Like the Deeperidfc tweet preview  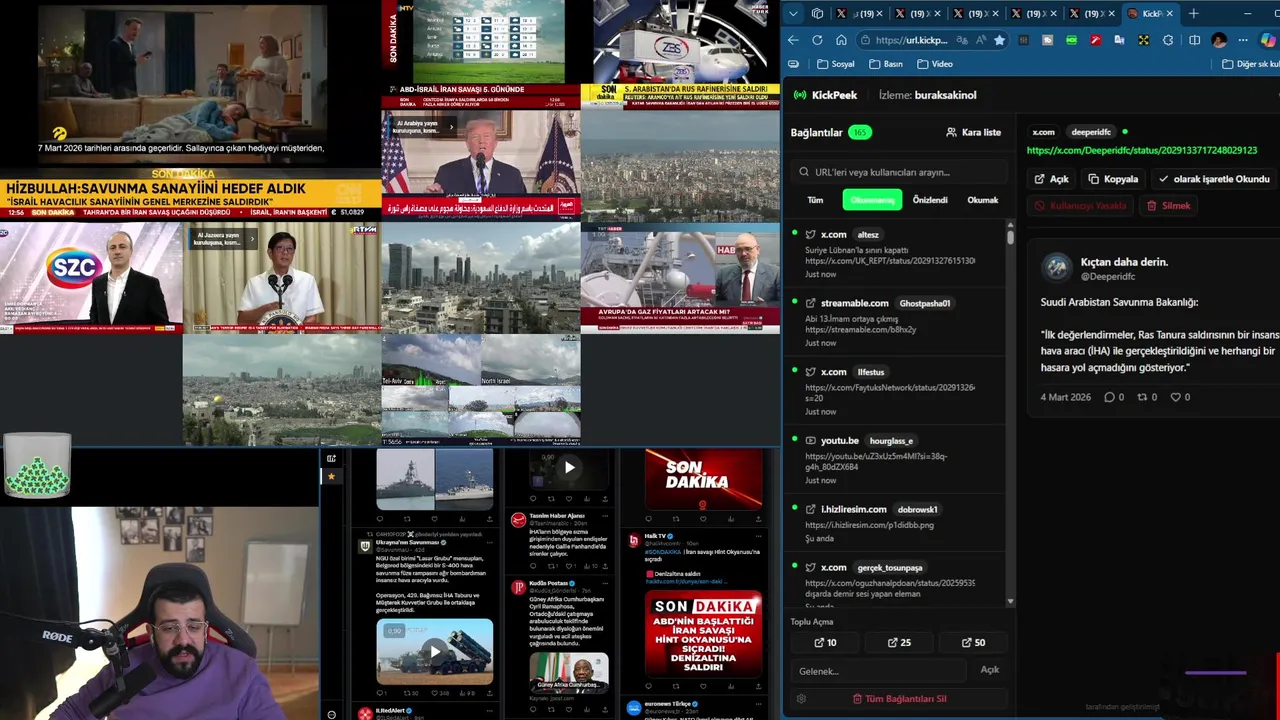1181,397
